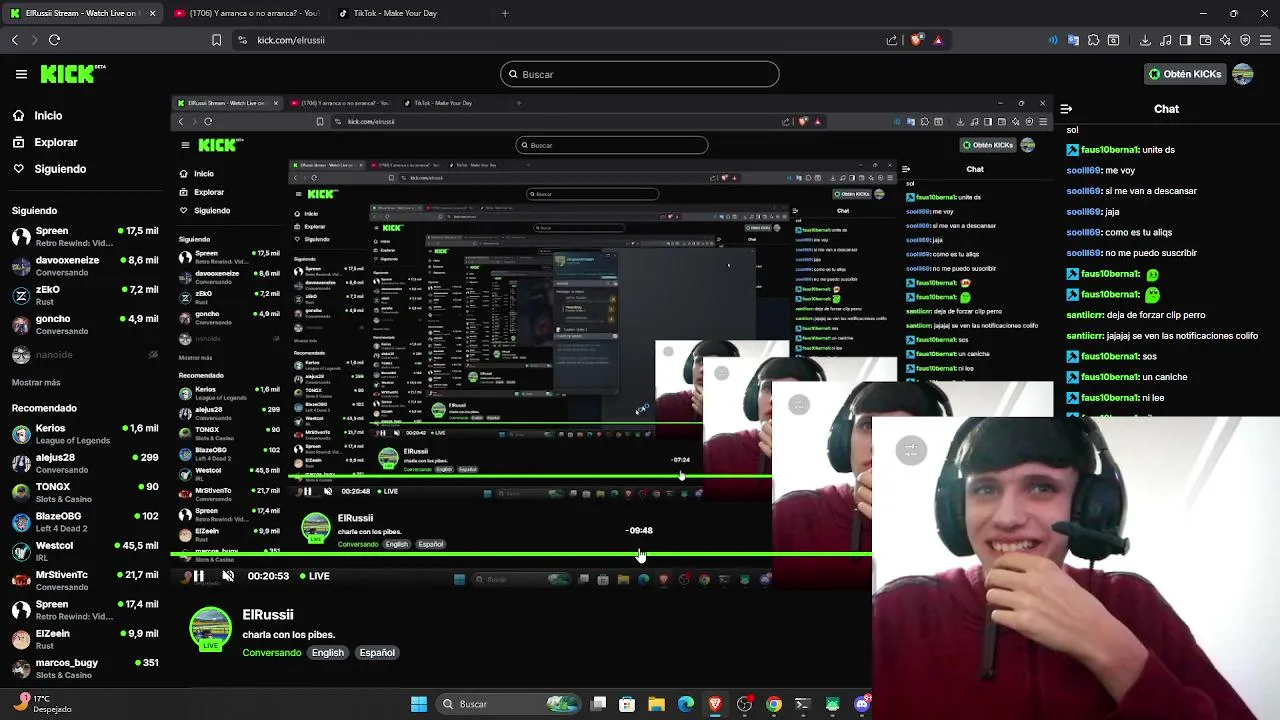Screen dimensions: 1280x720
Task: Seek on the green stream progress bar
Action: coord(520,554)
